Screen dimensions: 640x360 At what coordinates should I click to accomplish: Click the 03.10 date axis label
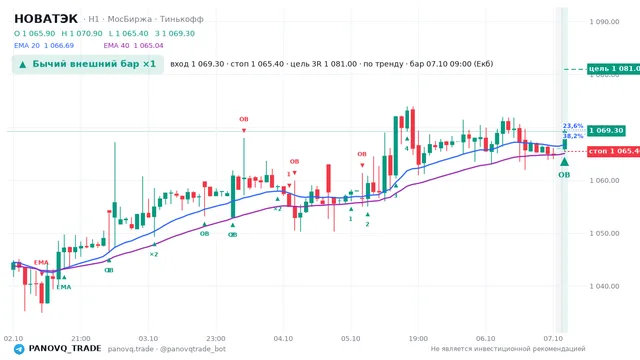tap(148, 339)
